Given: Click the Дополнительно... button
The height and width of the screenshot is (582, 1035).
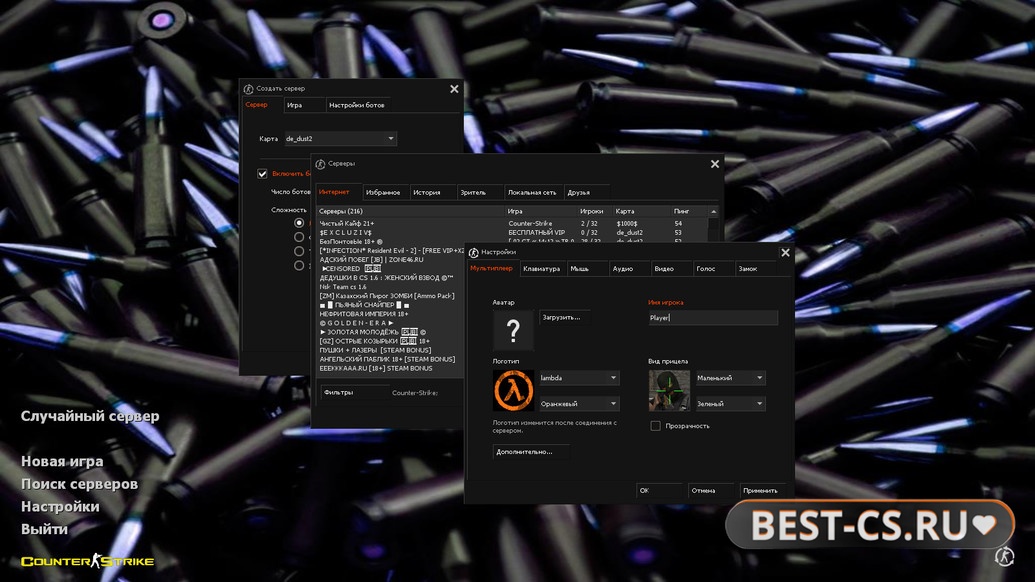Looking at the screenshot, I should pyautogui.click(x=531, y=452).
